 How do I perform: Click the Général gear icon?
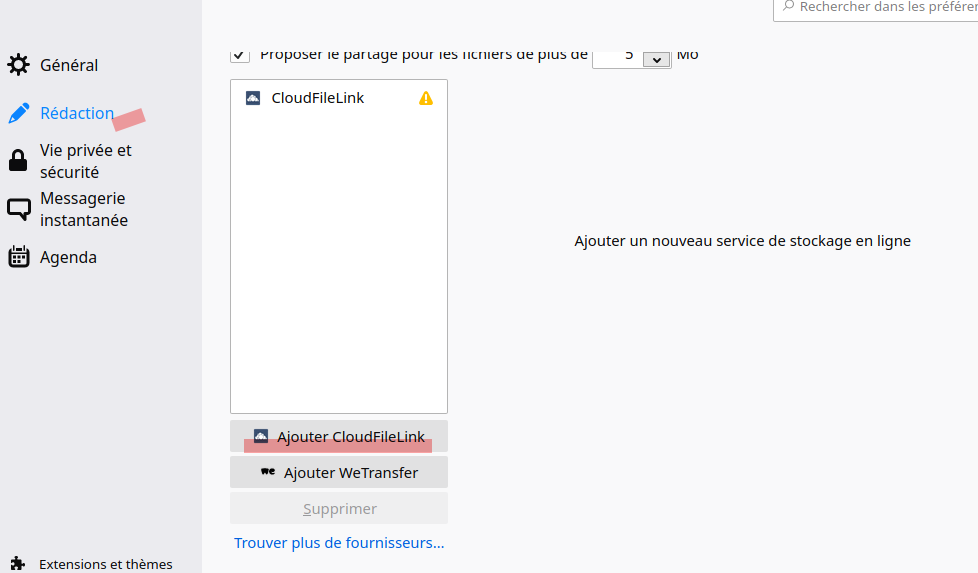coord(18,65)
